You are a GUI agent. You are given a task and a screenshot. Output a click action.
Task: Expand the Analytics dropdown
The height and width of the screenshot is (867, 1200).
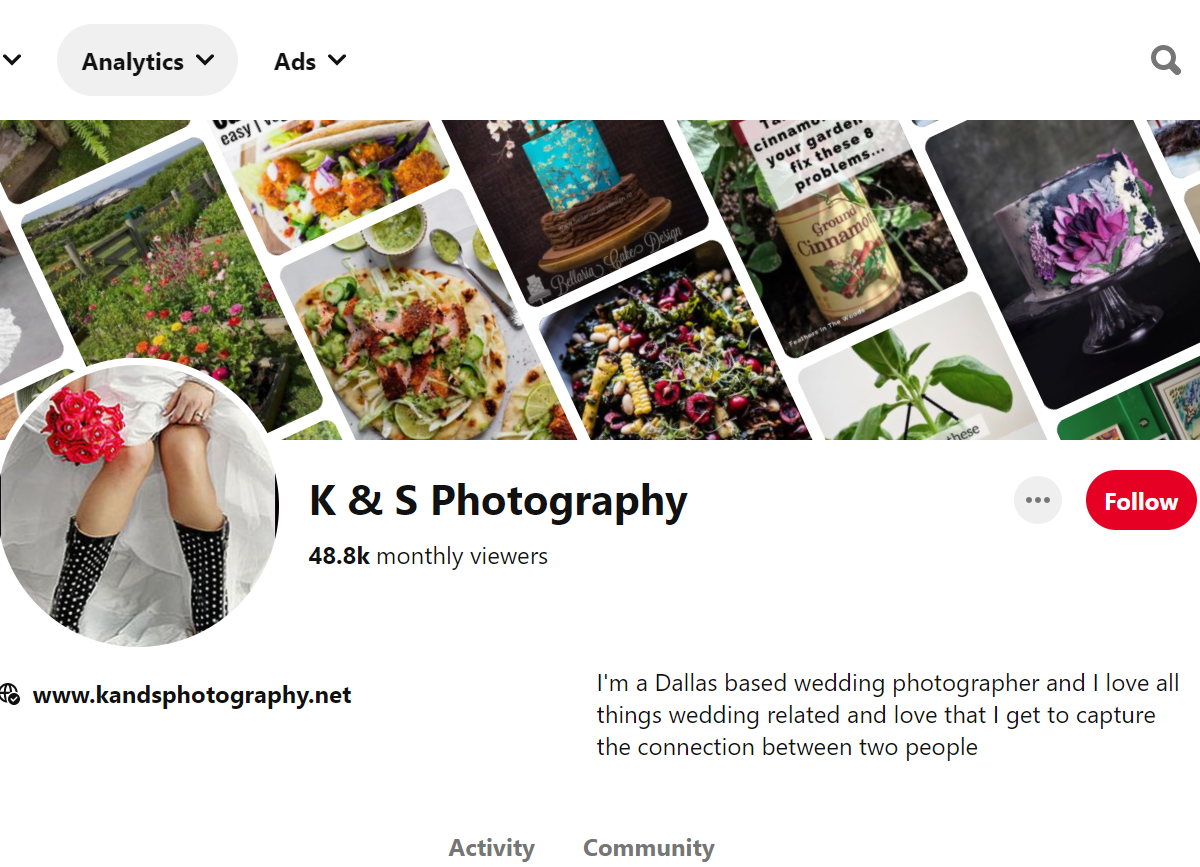pos(147,61)
